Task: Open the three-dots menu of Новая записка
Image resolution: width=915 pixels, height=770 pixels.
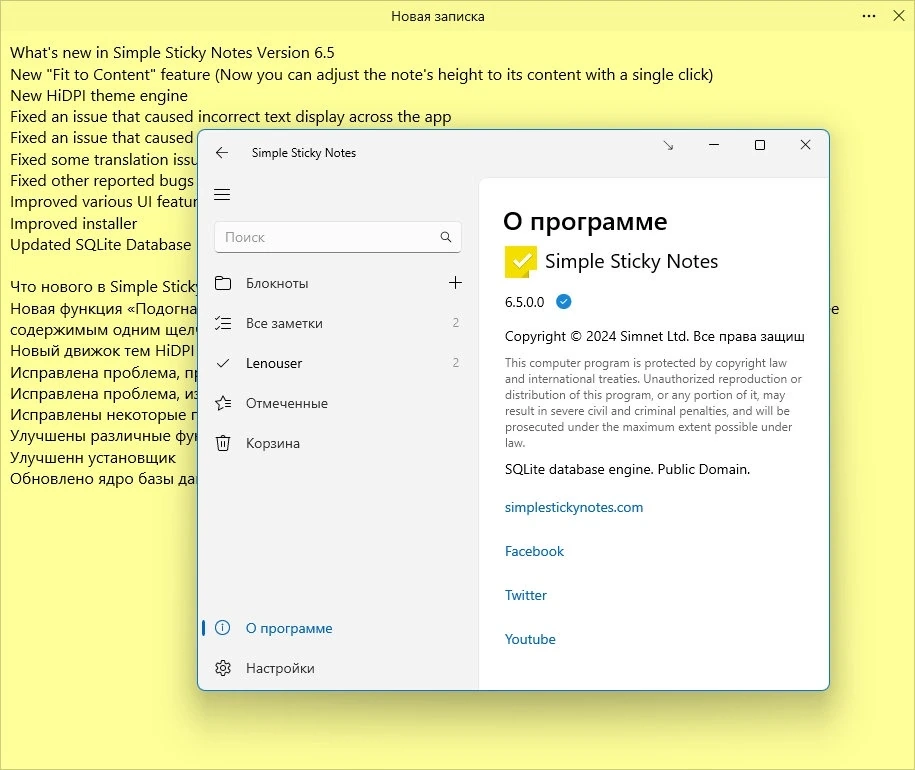Action: (x=869, y=16)
